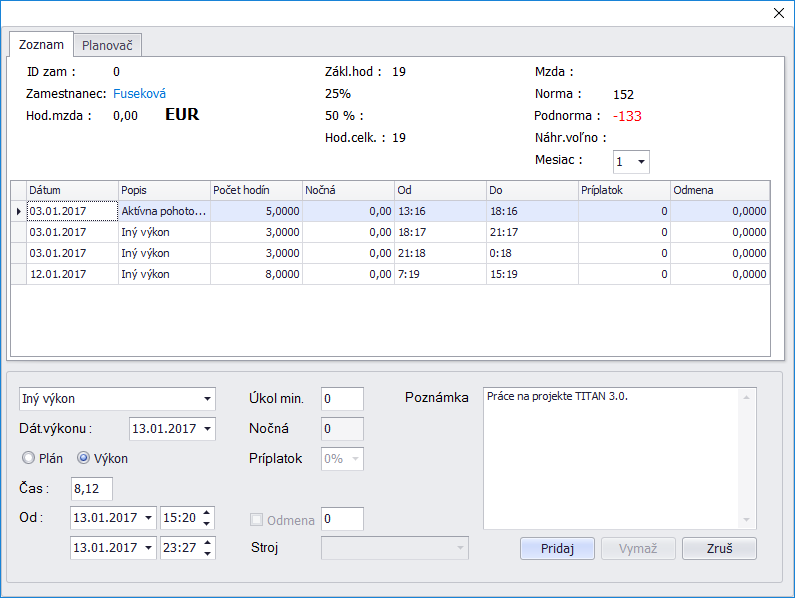Expand the Iný výkon type dropdown
Viewport: 795px width, 598px height.
[x=206, y=399]
